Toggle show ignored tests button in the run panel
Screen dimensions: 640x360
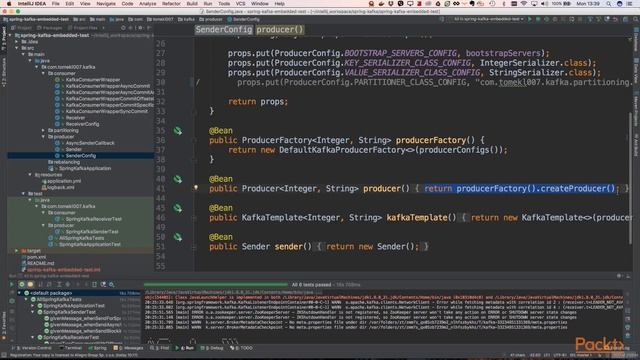click(30, 284)
